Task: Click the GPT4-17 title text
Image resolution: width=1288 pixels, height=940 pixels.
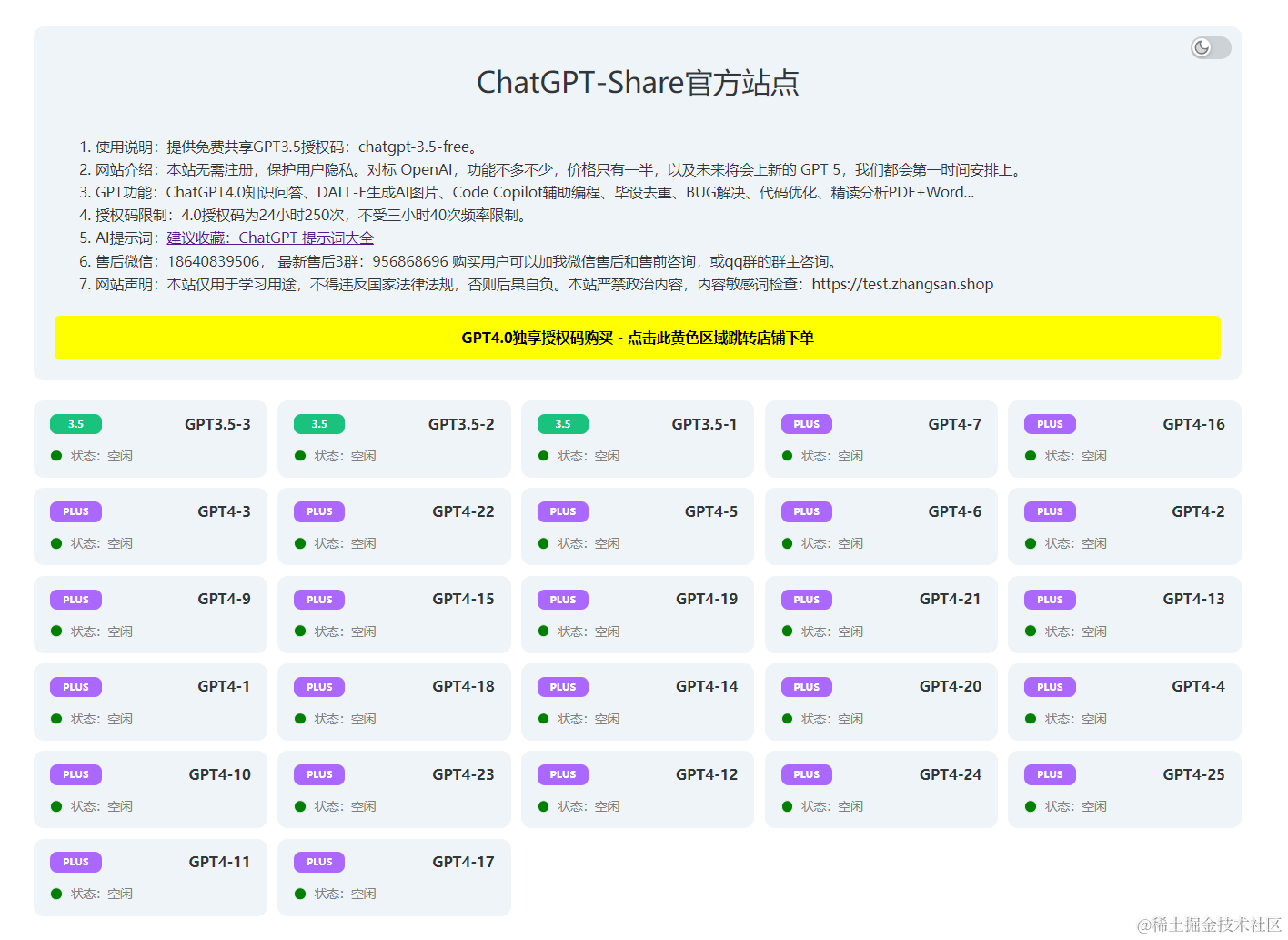Action: (463, 862)
